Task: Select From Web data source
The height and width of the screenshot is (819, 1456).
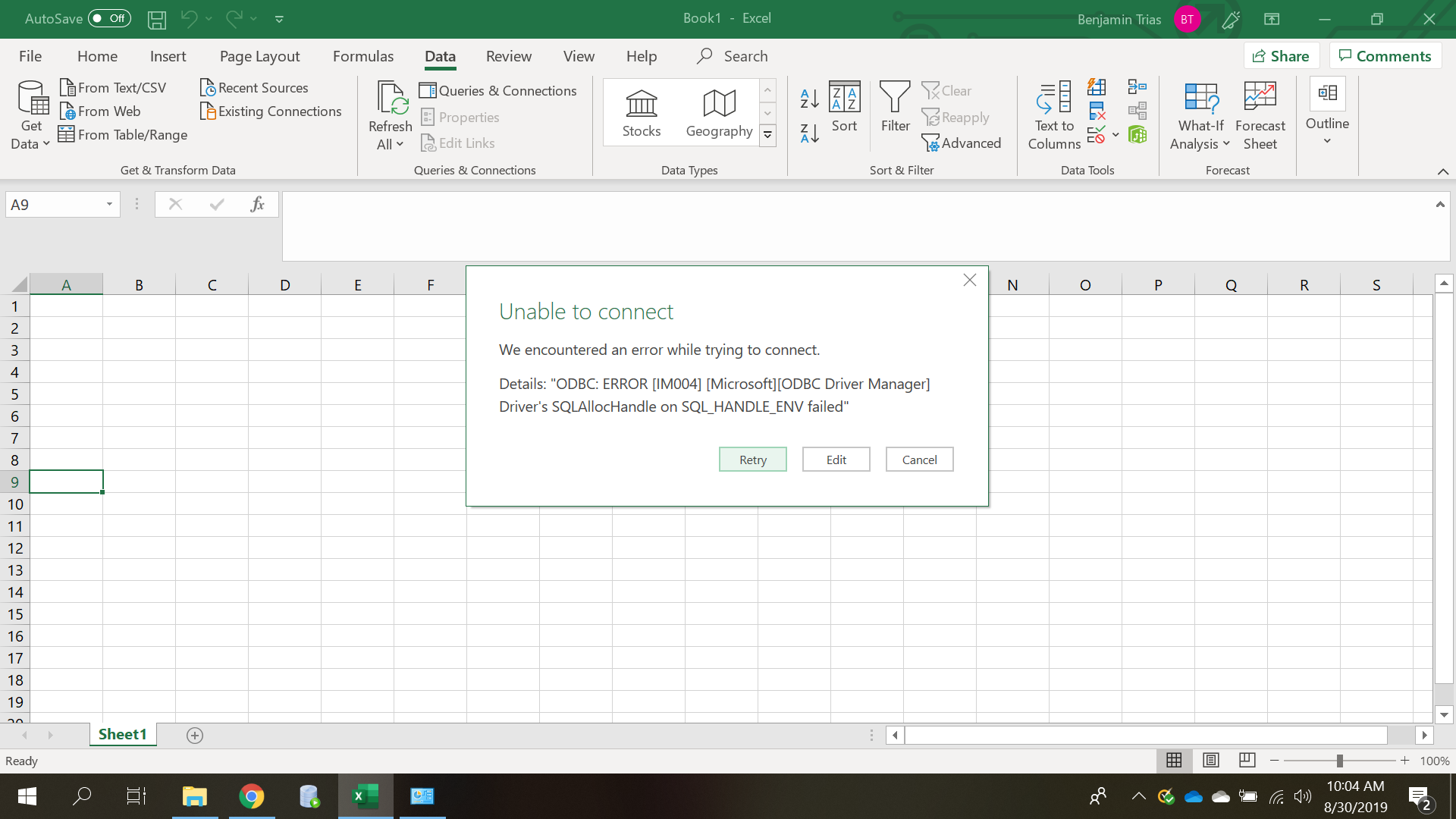Action: point(100,111)
